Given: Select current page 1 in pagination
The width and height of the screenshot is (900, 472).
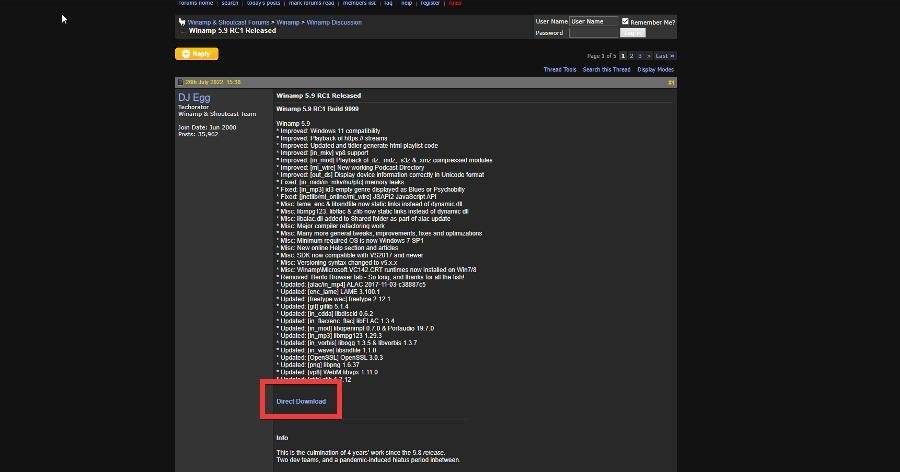Looking at the screenshot, I should 623,56.
